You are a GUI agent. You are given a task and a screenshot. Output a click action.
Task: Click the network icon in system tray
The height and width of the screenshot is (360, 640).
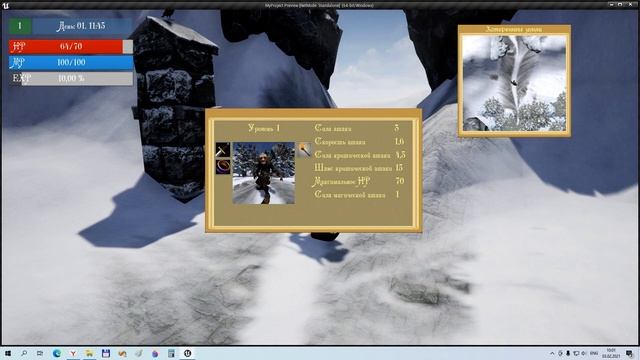tap(576, 353)
